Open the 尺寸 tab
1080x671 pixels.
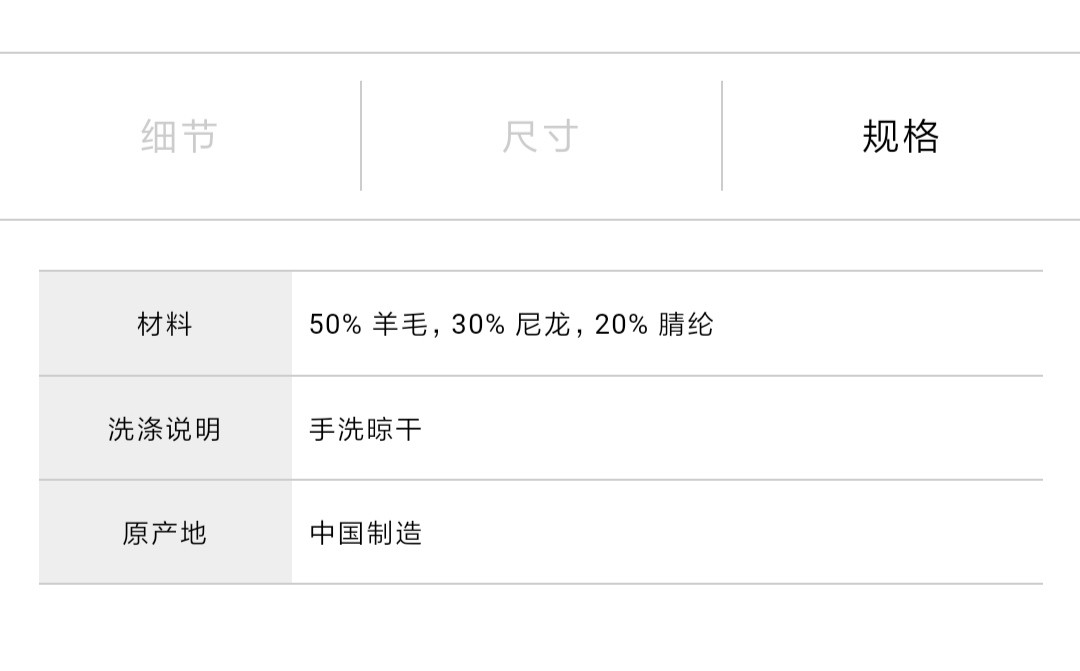(x=540, y=136)
